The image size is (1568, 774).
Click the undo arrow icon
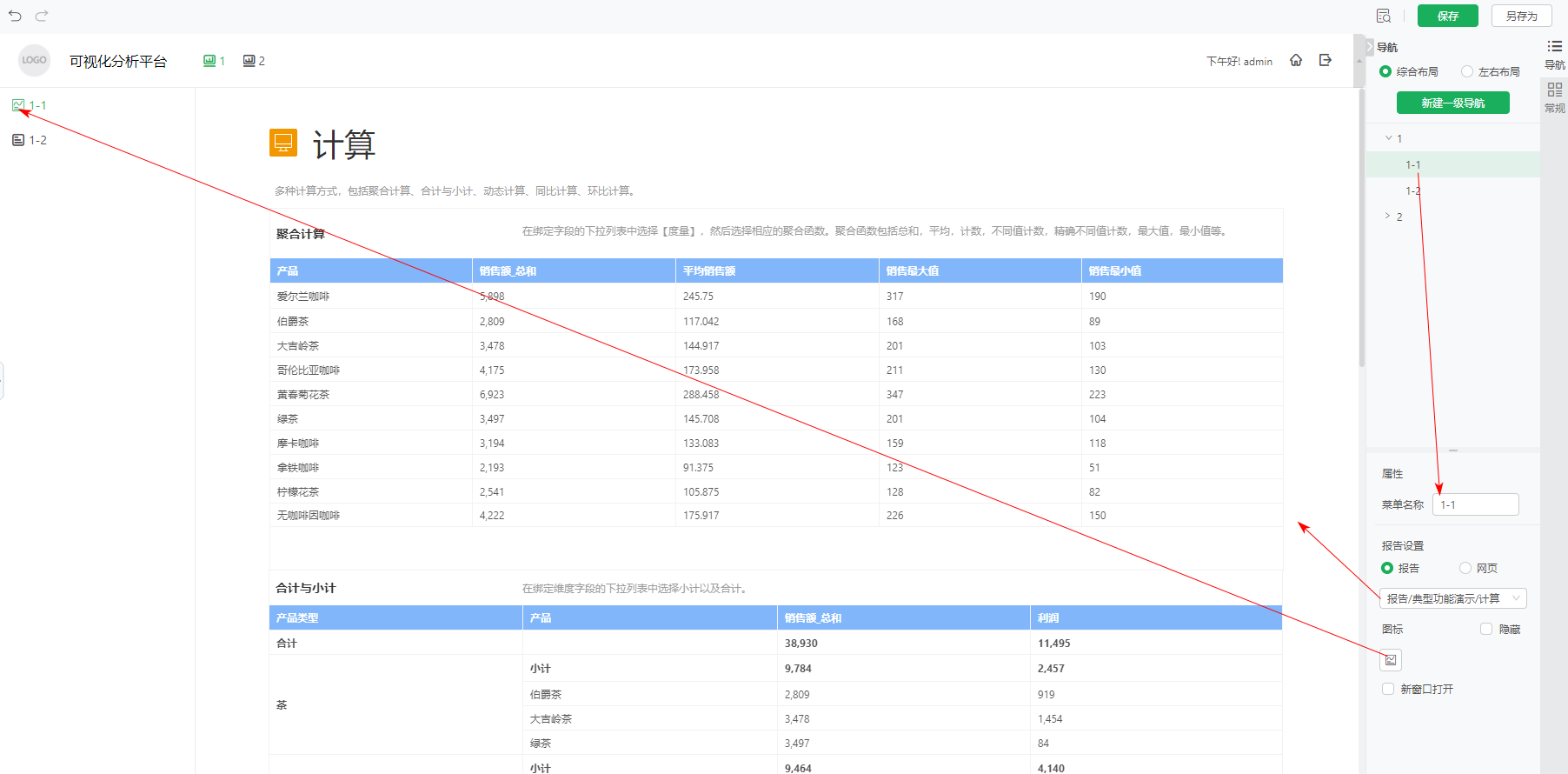(x=15, y=16)
